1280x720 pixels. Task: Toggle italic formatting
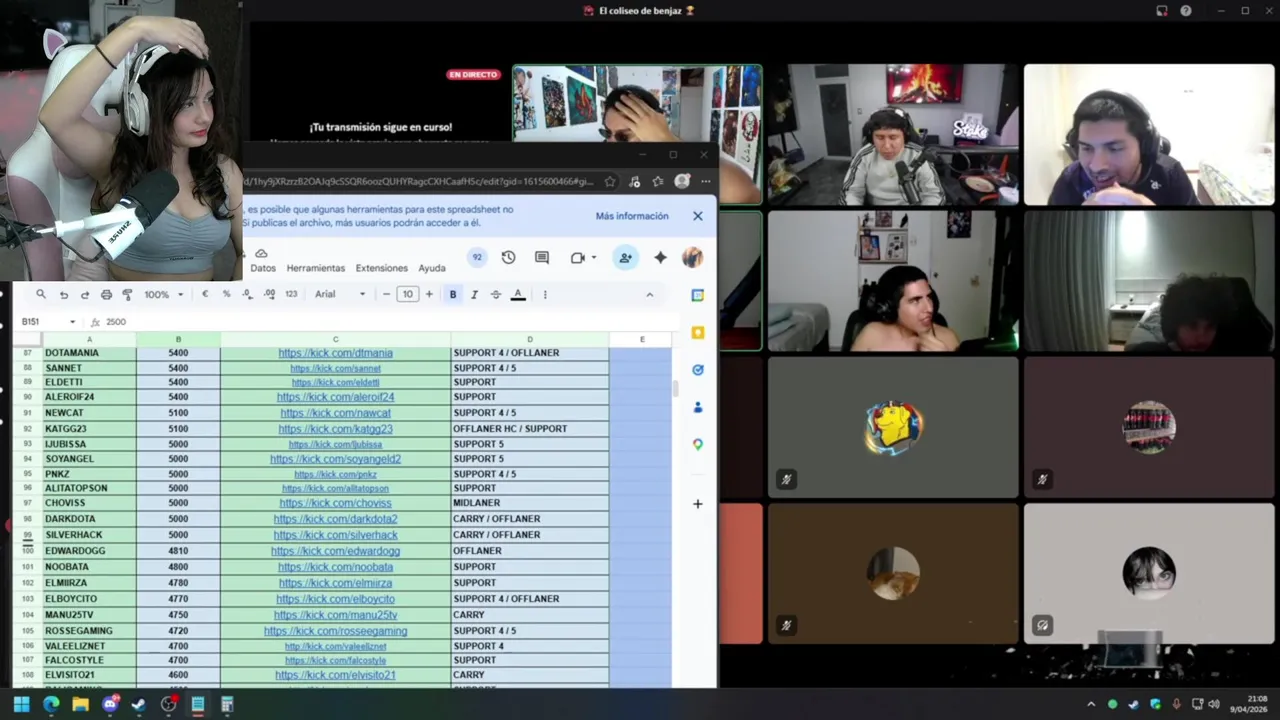(474, 294)
